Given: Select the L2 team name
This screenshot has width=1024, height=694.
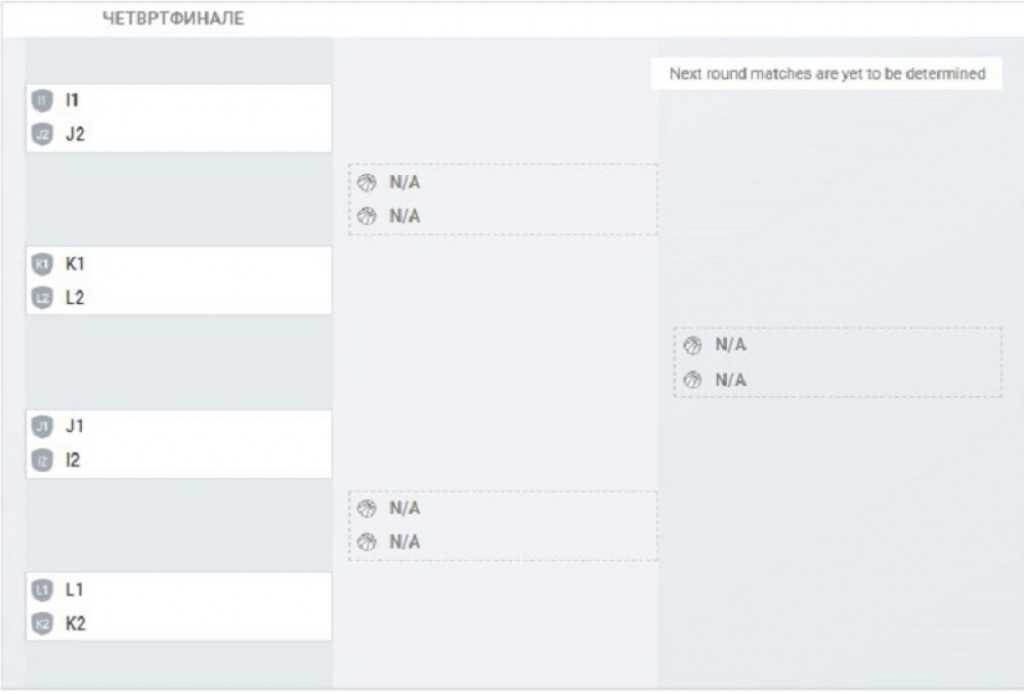Looking at the screenshot, I should point(75,298).
